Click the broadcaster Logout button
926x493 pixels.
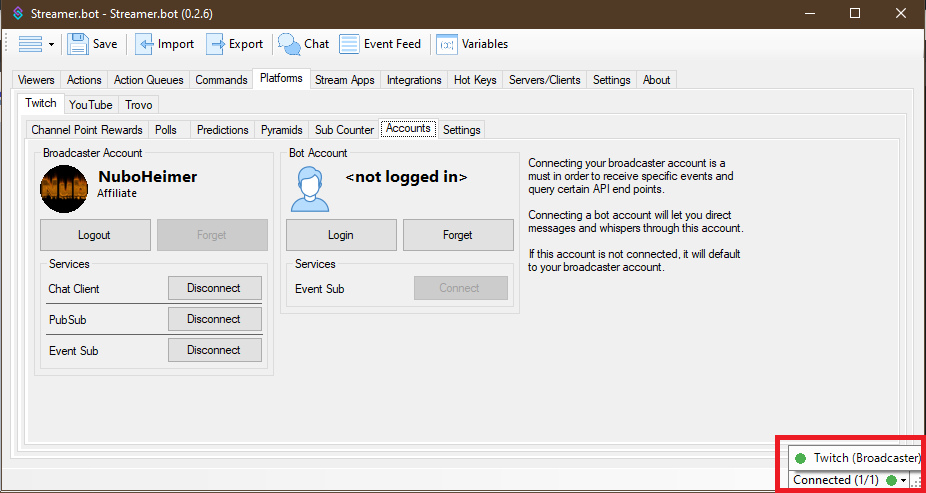94,235
